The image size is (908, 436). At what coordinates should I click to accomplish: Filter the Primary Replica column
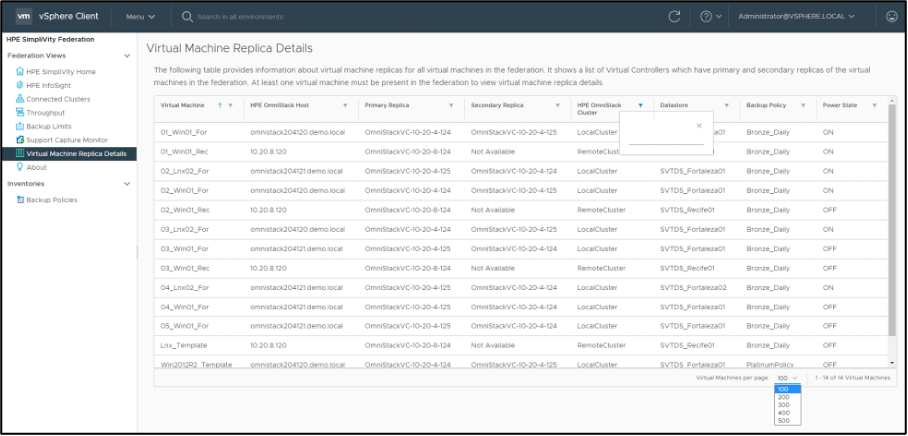pyautogui.click(x=451, y=105)
